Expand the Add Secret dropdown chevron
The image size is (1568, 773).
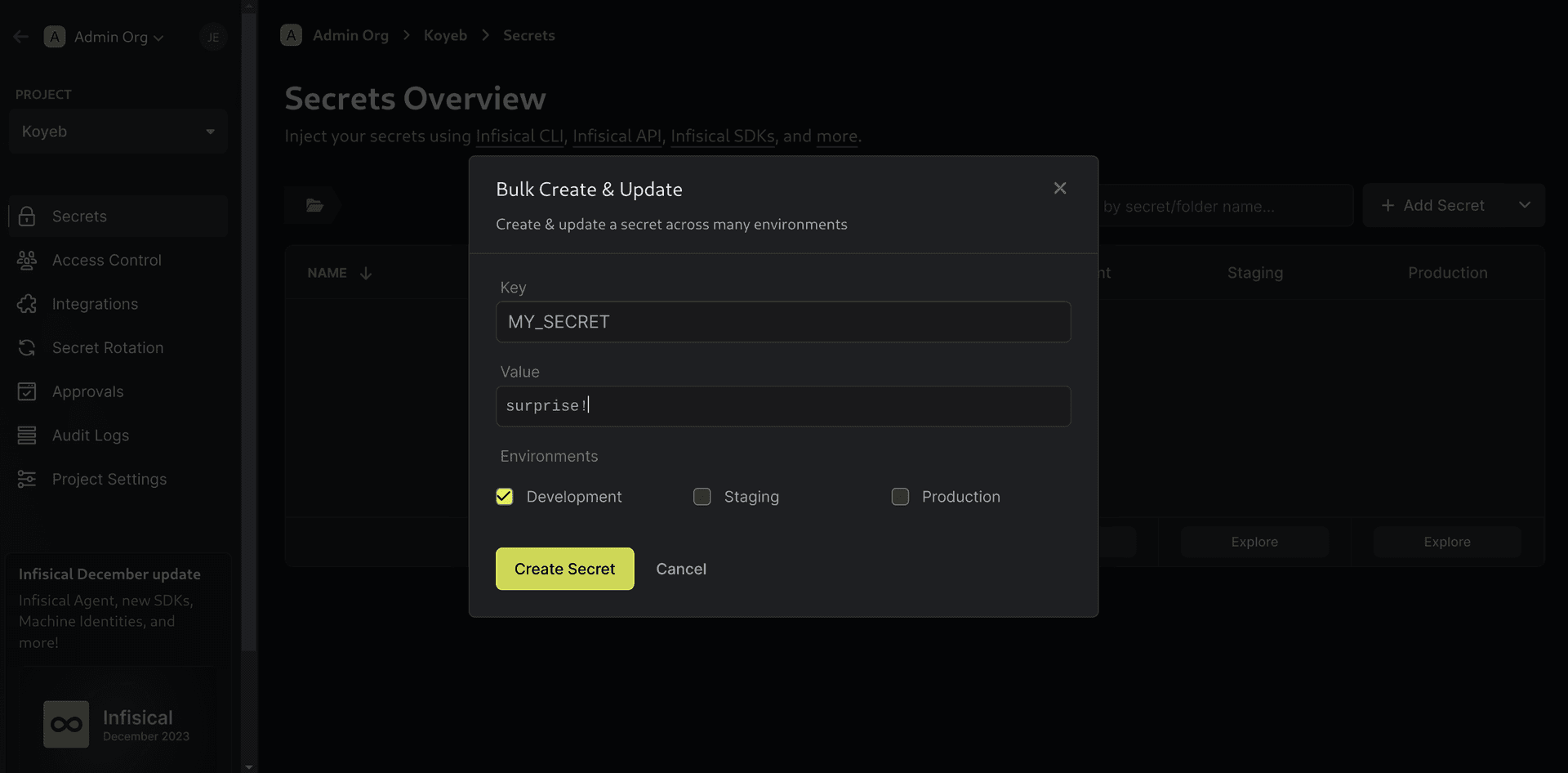(1524, 206)
